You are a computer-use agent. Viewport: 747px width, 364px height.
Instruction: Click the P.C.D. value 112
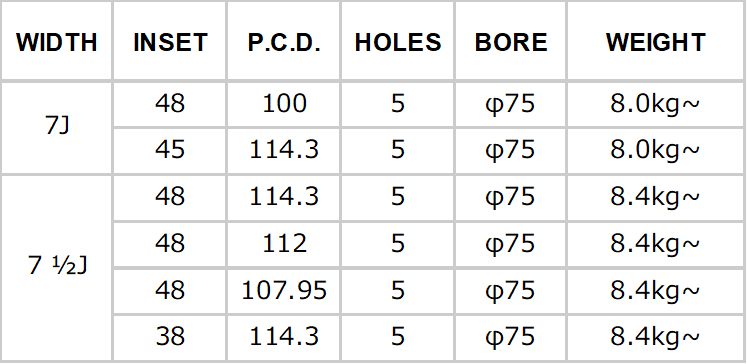pyautogui.click(x=284, y=244)
